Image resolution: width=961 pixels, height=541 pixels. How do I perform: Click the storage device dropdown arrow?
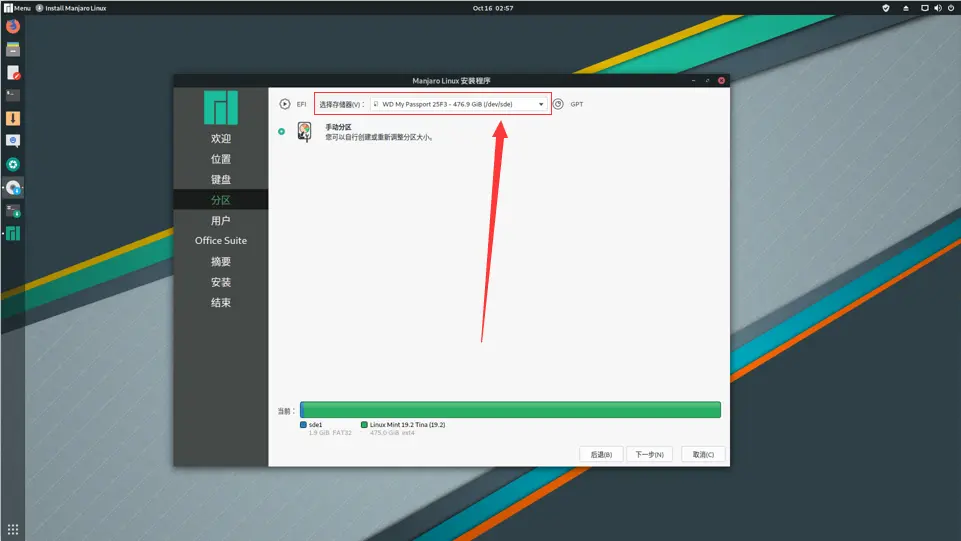tap(541, 104)
